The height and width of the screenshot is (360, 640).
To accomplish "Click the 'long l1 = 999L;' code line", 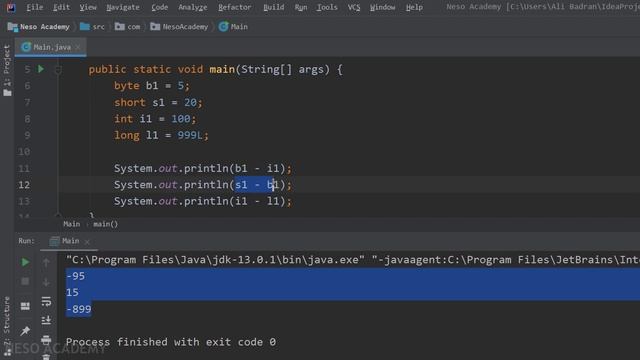I will 161,135.
